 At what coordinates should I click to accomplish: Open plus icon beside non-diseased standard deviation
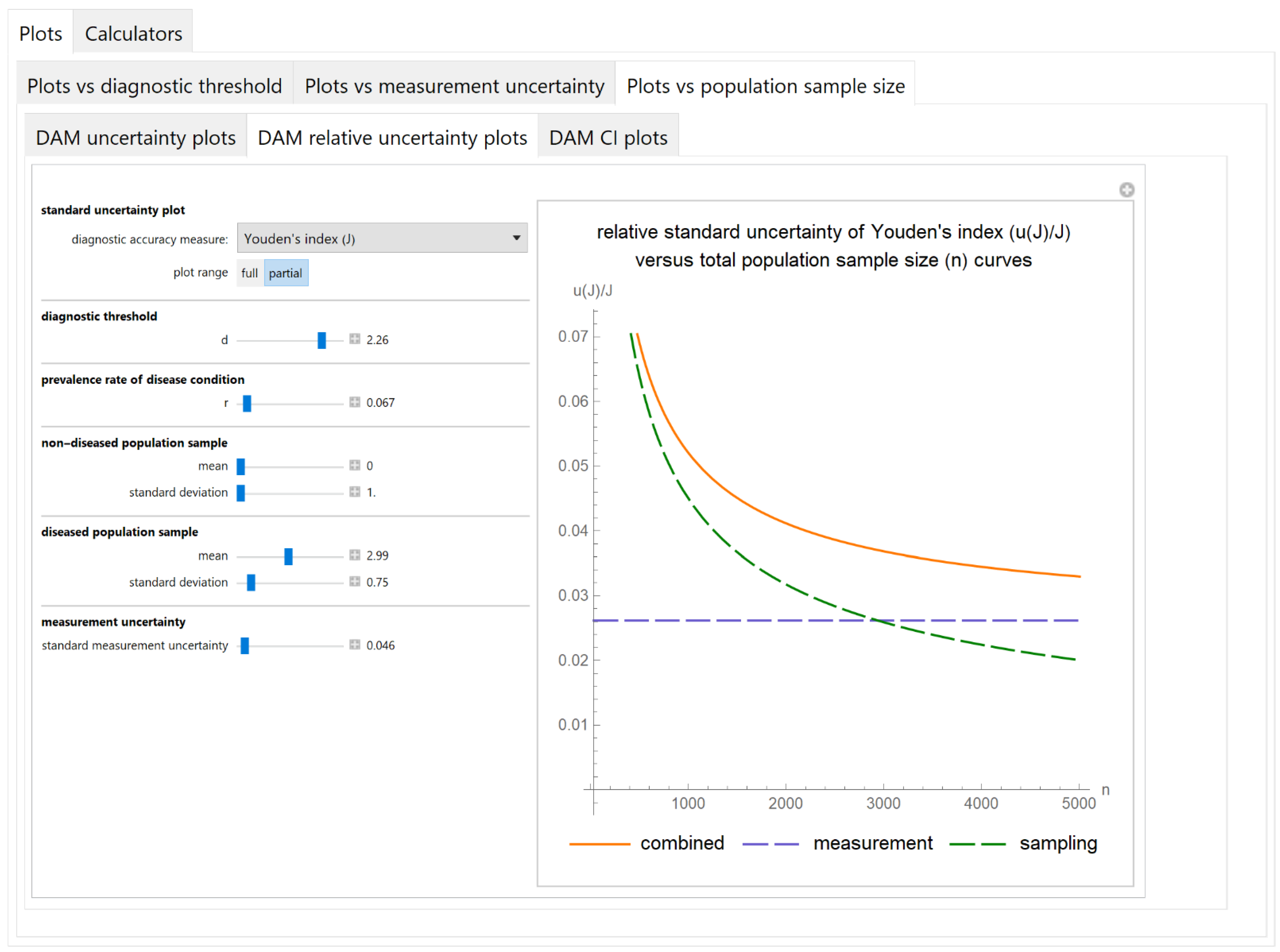click(x=354, y=491)
